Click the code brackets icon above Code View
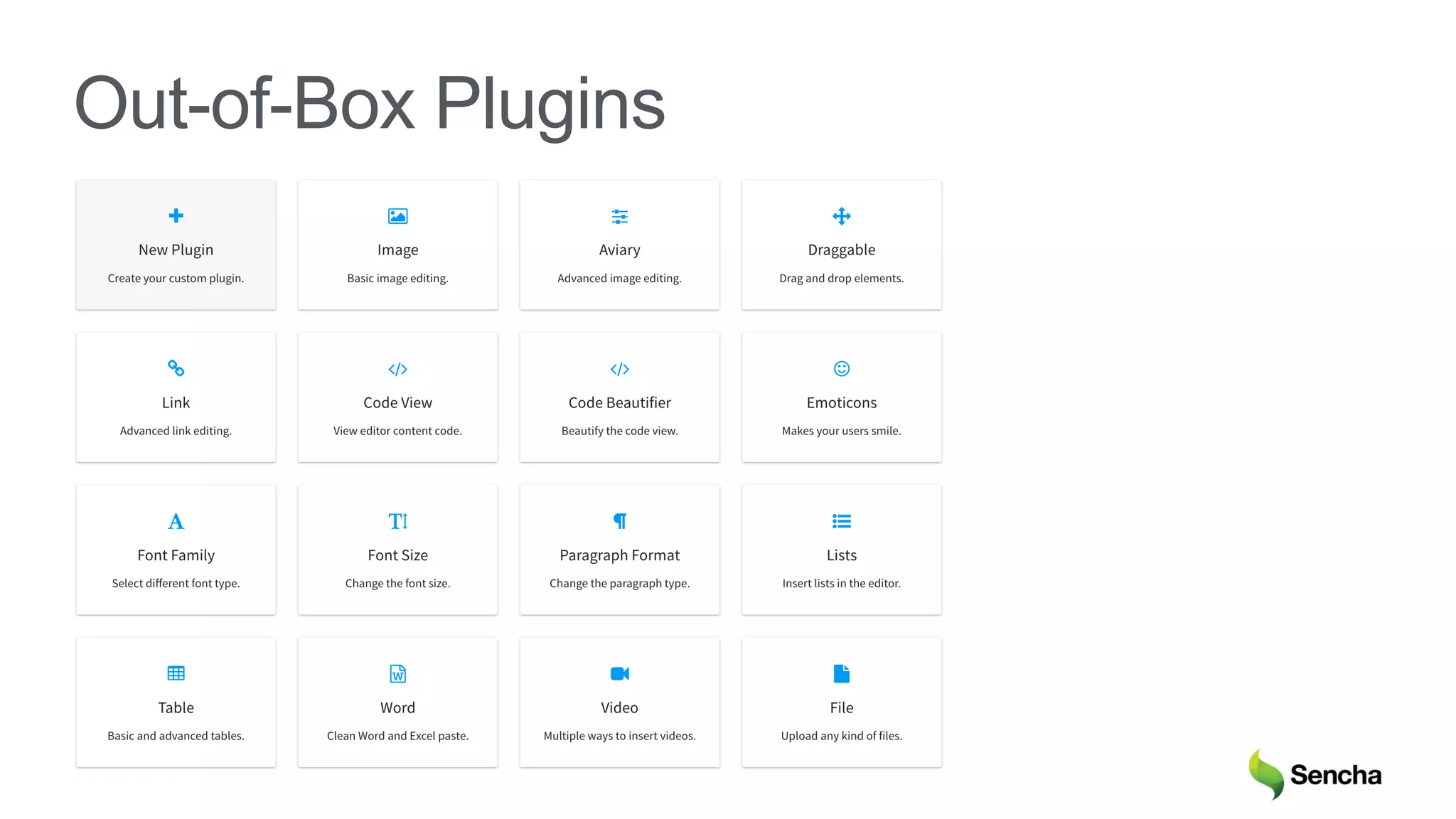The width and height of the screenshot is (1456, 819). (x=397, y=369)
